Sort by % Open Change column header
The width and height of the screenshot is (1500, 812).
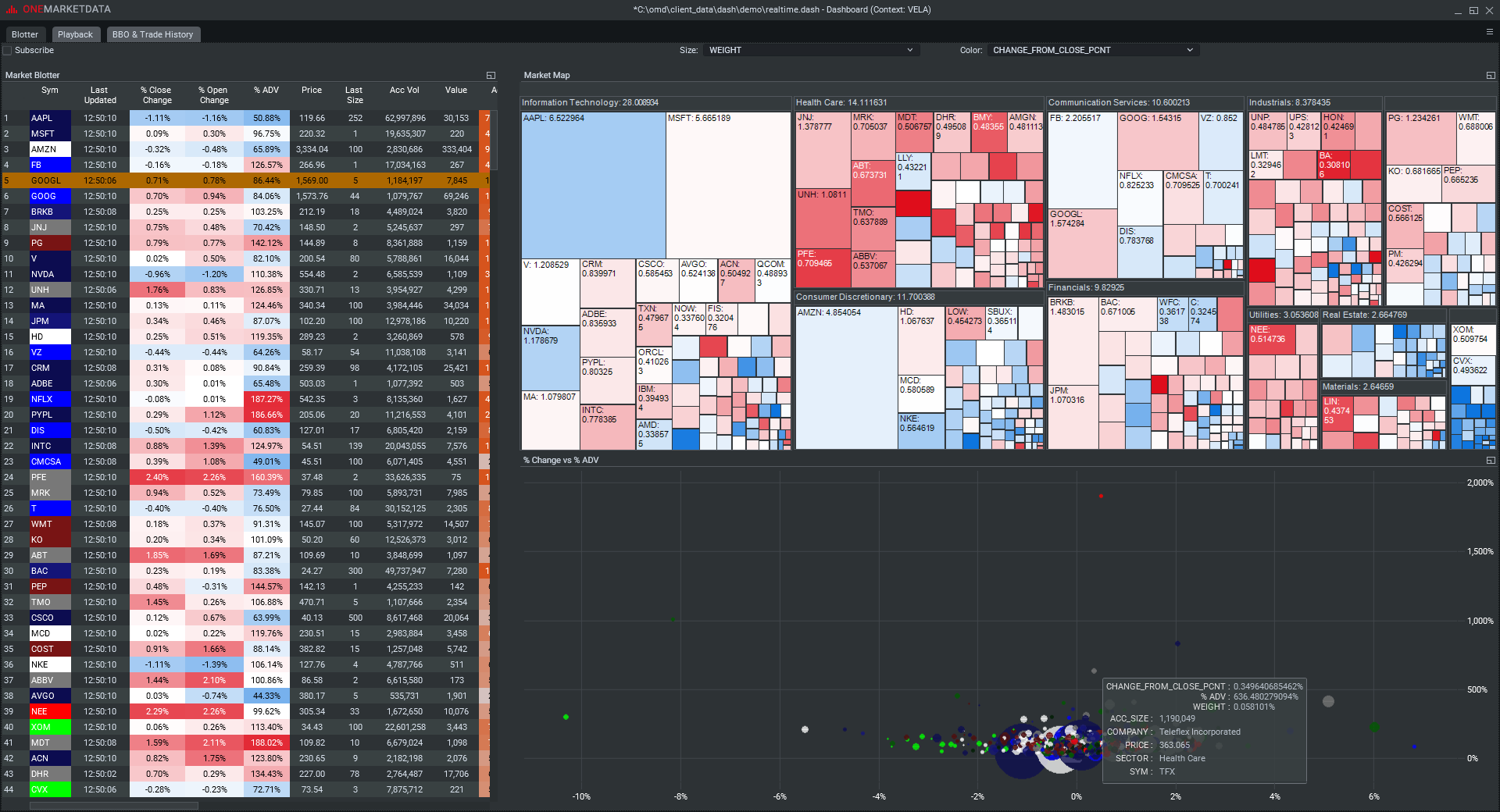[214, 95]
